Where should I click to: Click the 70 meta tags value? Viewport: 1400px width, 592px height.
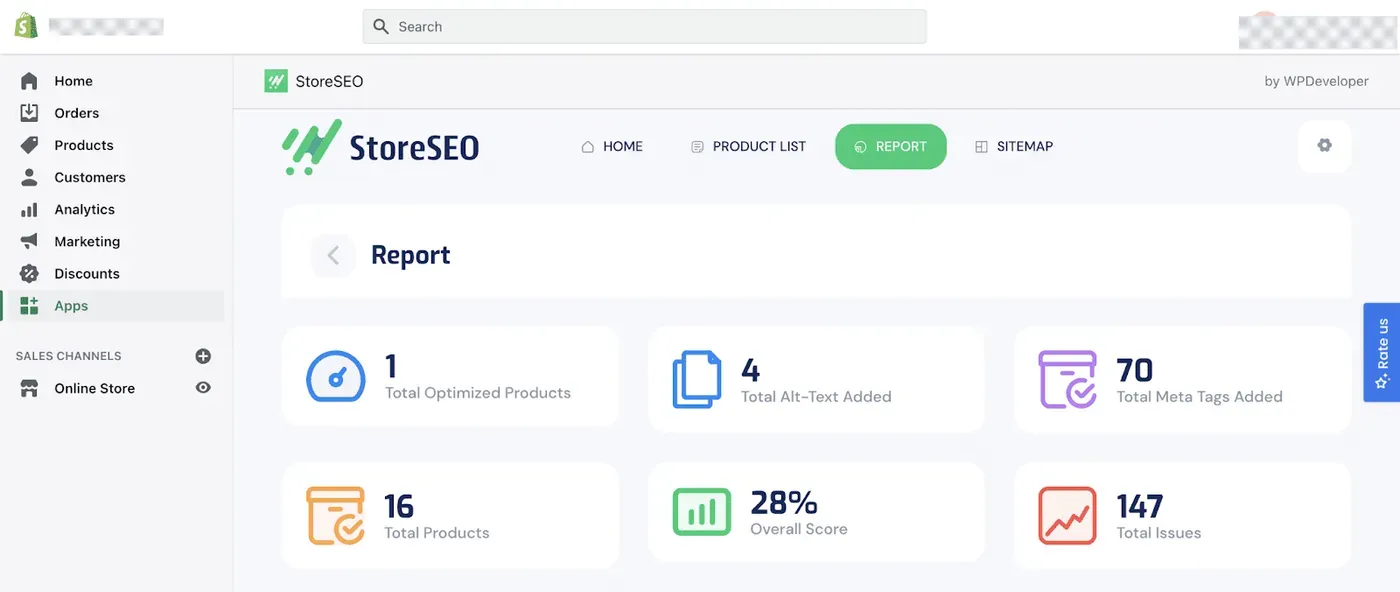coord(1135,370)
